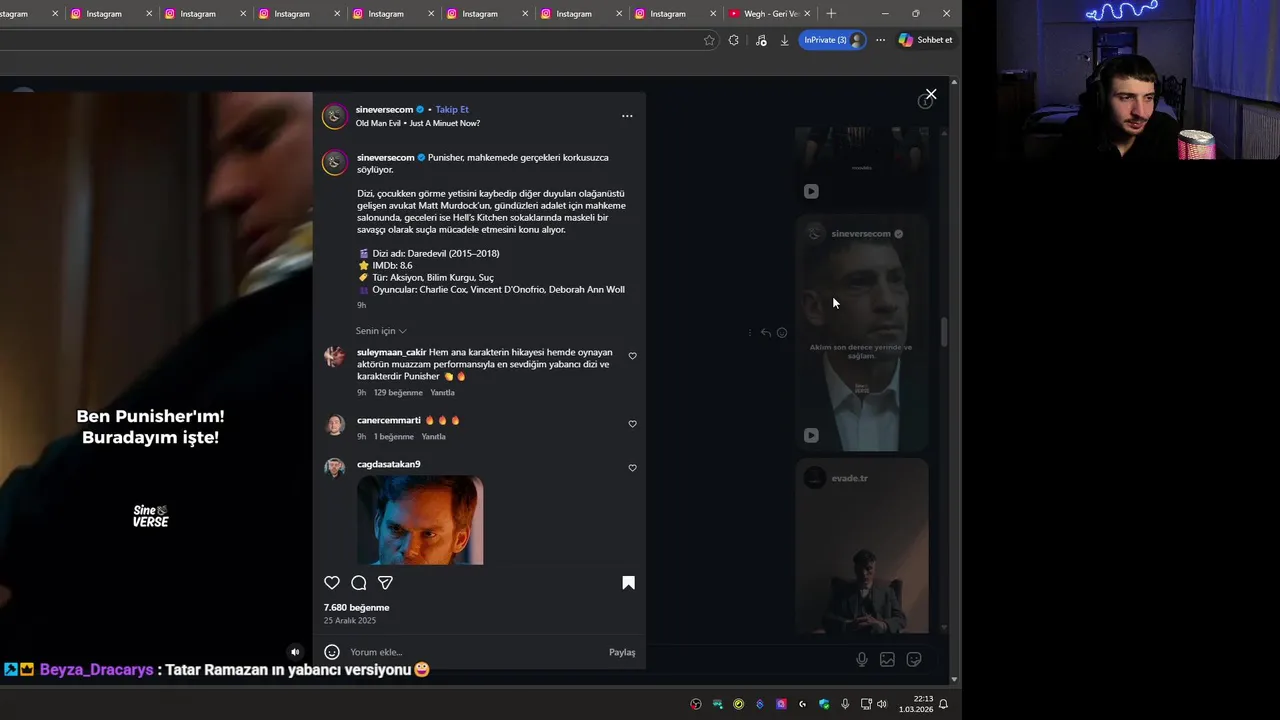
Task: Open the browser extensions puzzle icon
Action: pyautogui.click(x=734, y=40)
